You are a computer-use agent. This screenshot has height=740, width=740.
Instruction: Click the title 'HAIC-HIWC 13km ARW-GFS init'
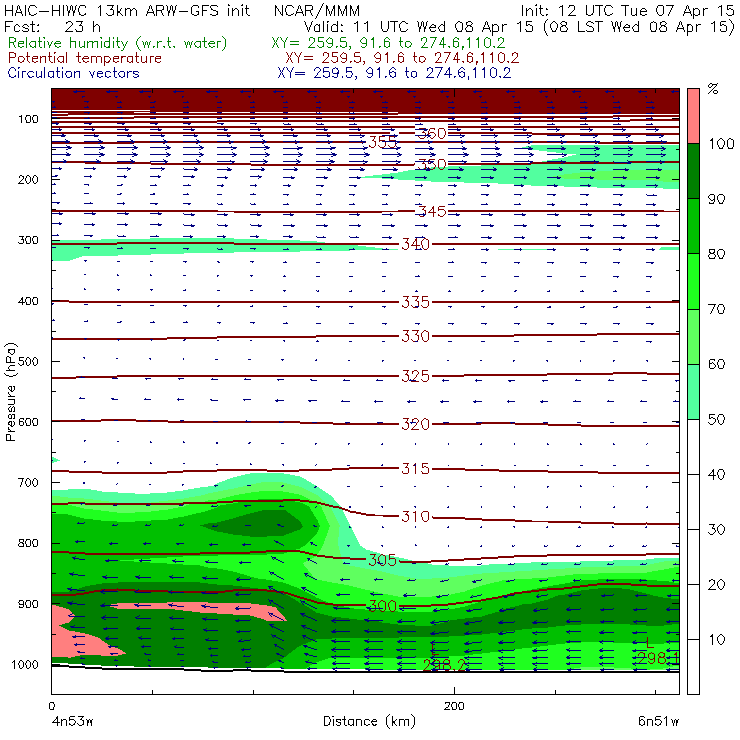(x=127, y=10)
